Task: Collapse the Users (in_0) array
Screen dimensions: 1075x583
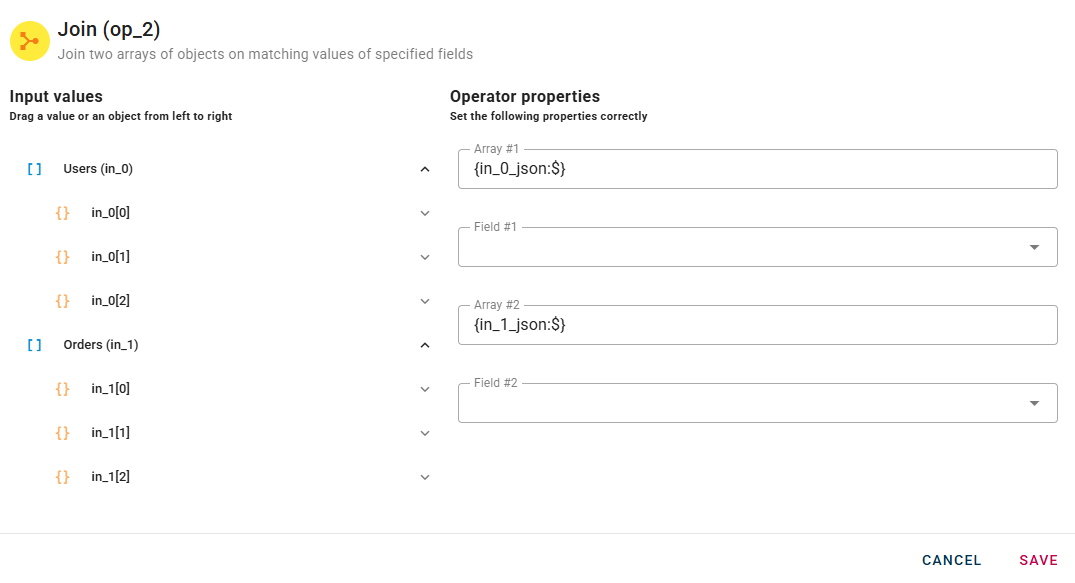Action: pos(425,169)
